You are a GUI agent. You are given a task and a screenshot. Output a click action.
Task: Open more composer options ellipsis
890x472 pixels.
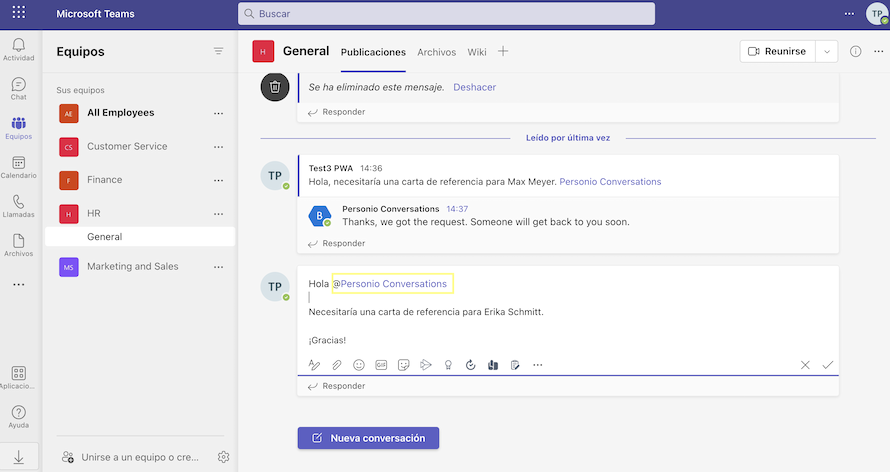coord(538,365)
